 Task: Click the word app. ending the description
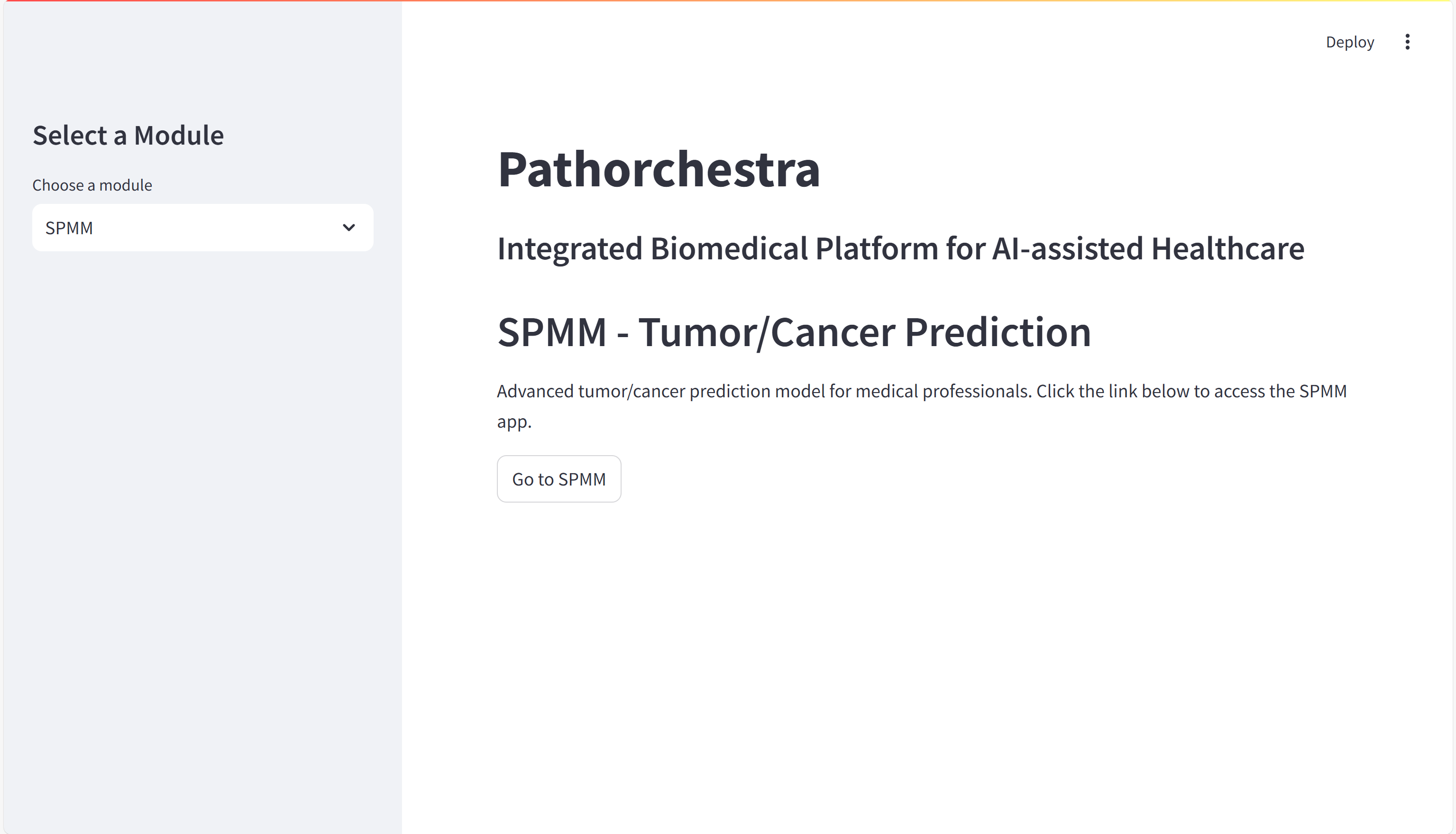click(x=514, y=422)
